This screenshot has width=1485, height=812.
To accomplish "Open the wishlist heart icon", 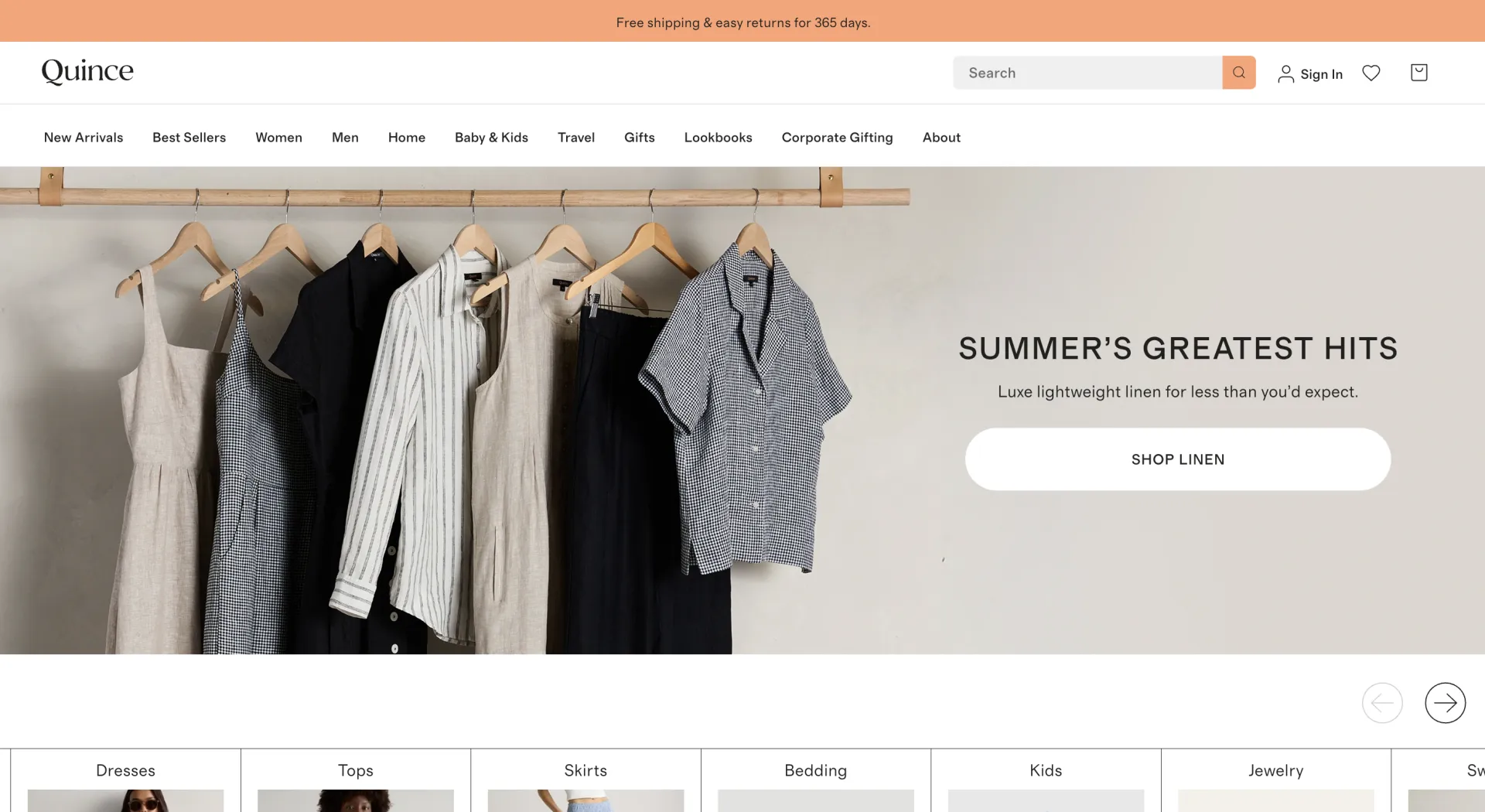I will click(x=1371, y=73).
